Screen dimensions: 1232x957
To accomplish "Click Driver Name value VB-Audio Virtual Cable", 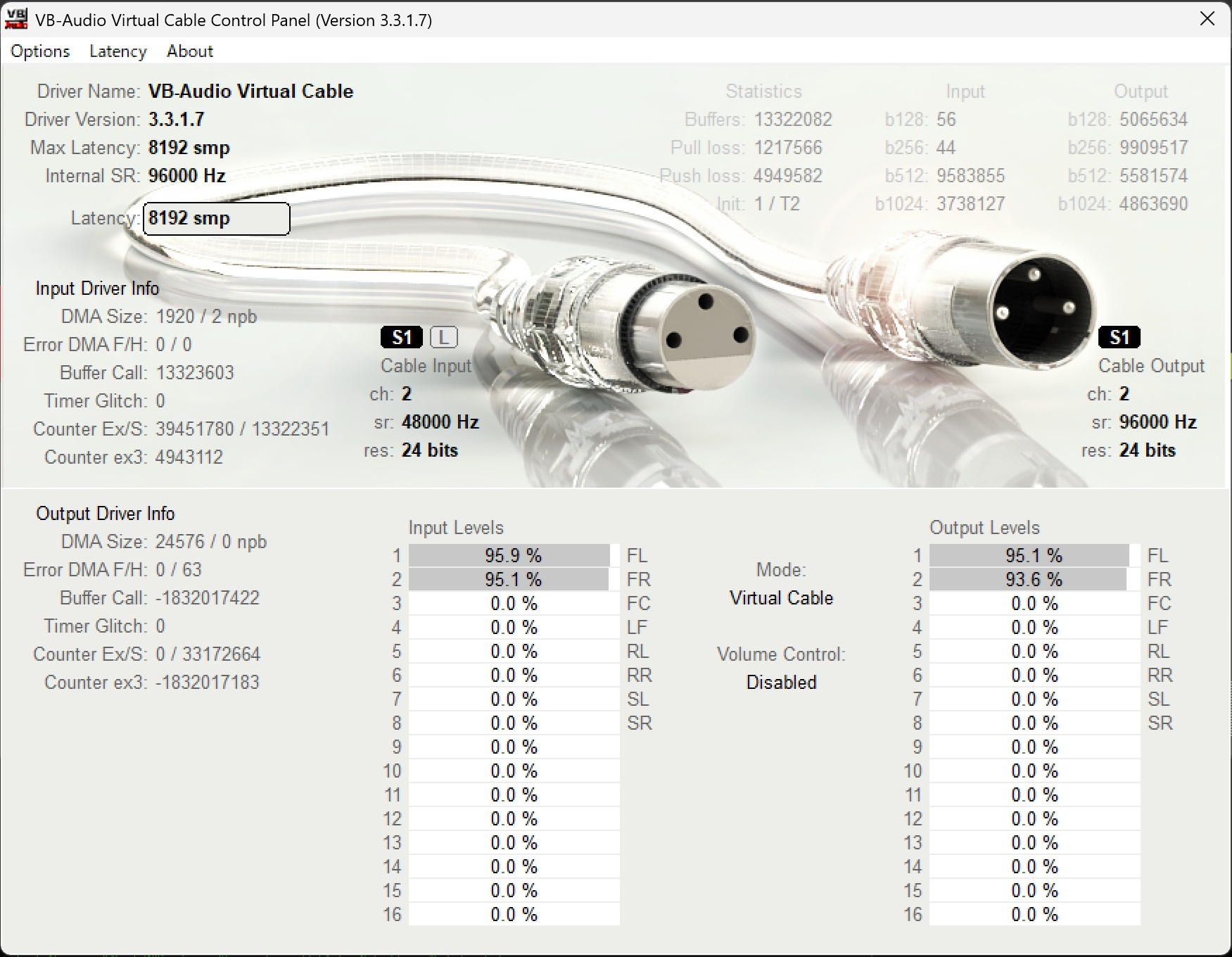I will 251,91.
